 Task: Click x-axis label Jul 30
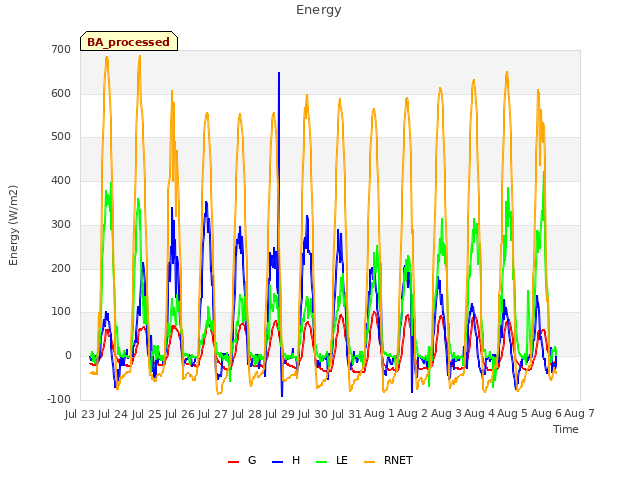(x=313, y=414)
